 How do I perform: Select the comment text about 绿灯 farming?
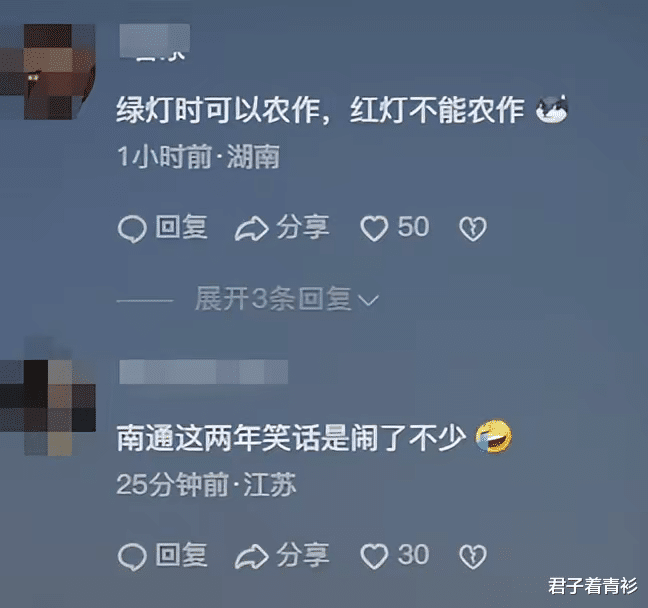point(320,110)
